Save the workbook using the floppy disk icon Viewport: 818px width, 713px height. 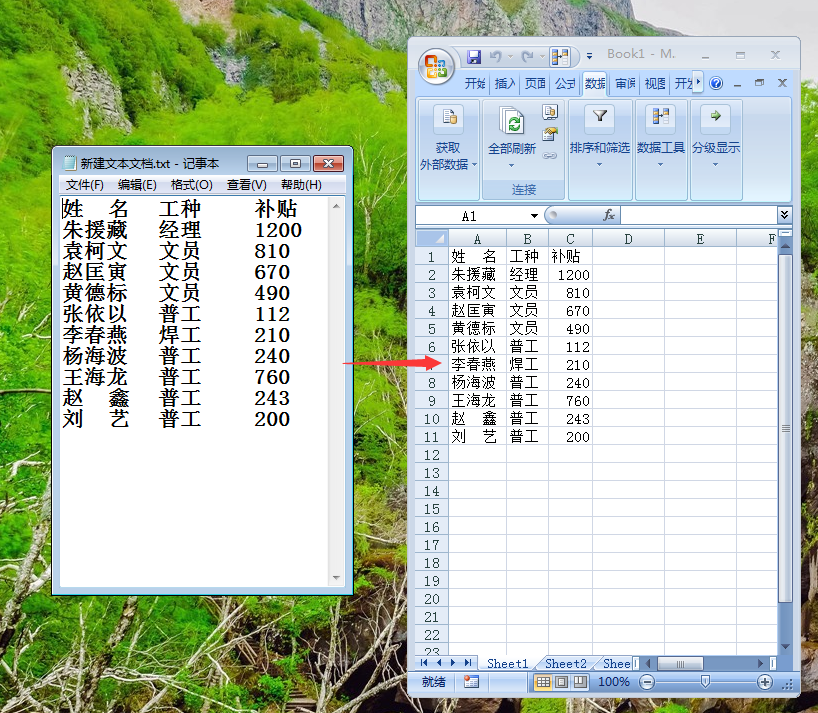pyautogui.click(x=474, y=56)
